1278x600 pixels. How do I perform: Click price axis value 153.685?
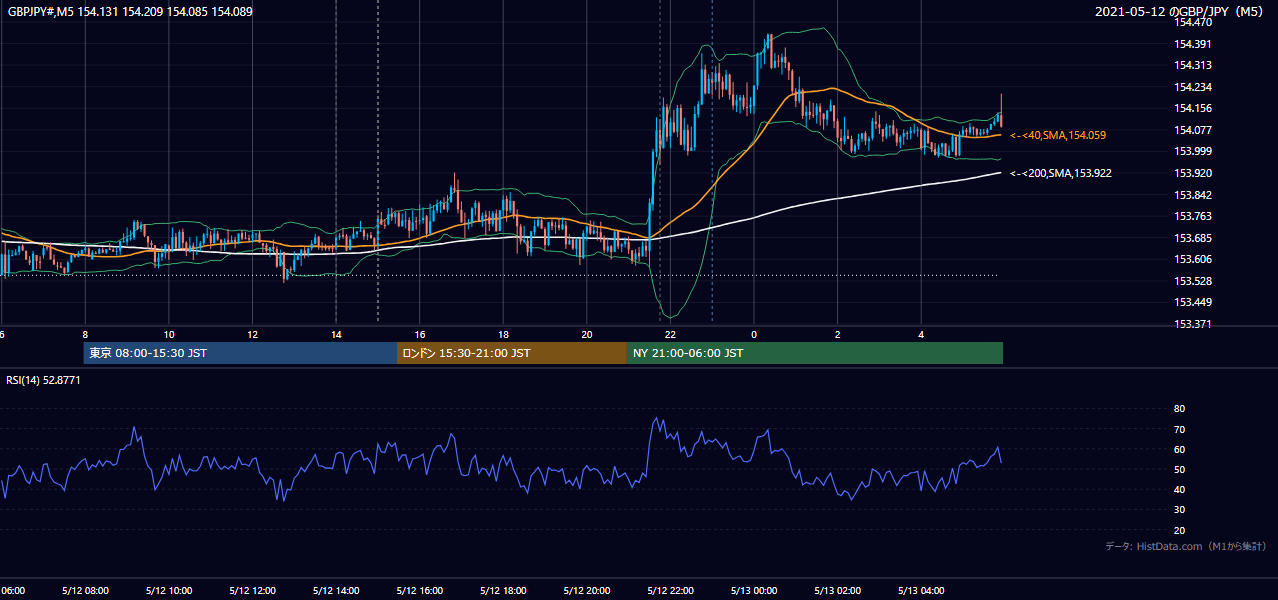[x=1194, y=238]
